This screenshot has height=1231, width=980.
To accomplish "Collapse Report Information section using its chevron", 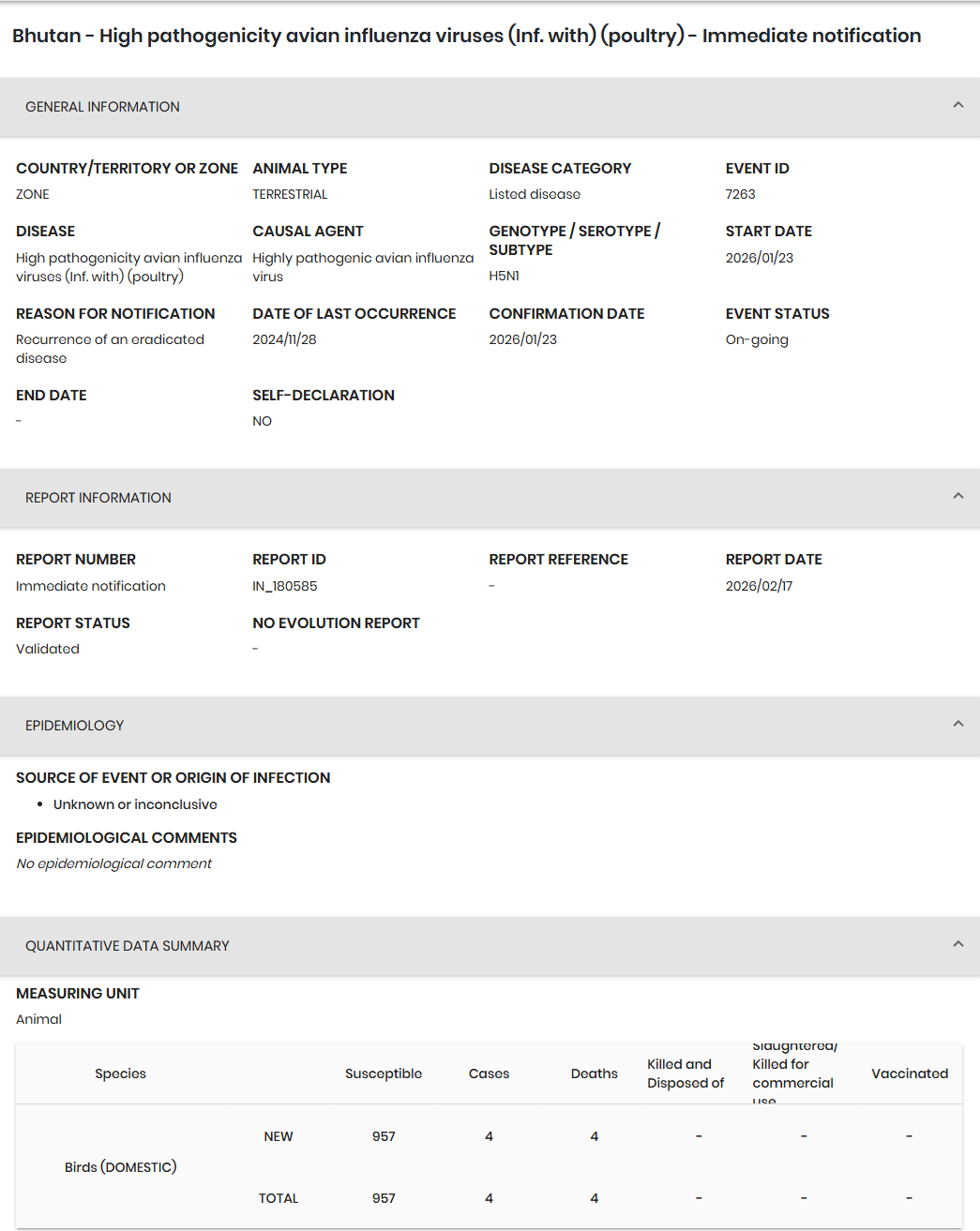I will pyautogui.click(x=957, y=496).
